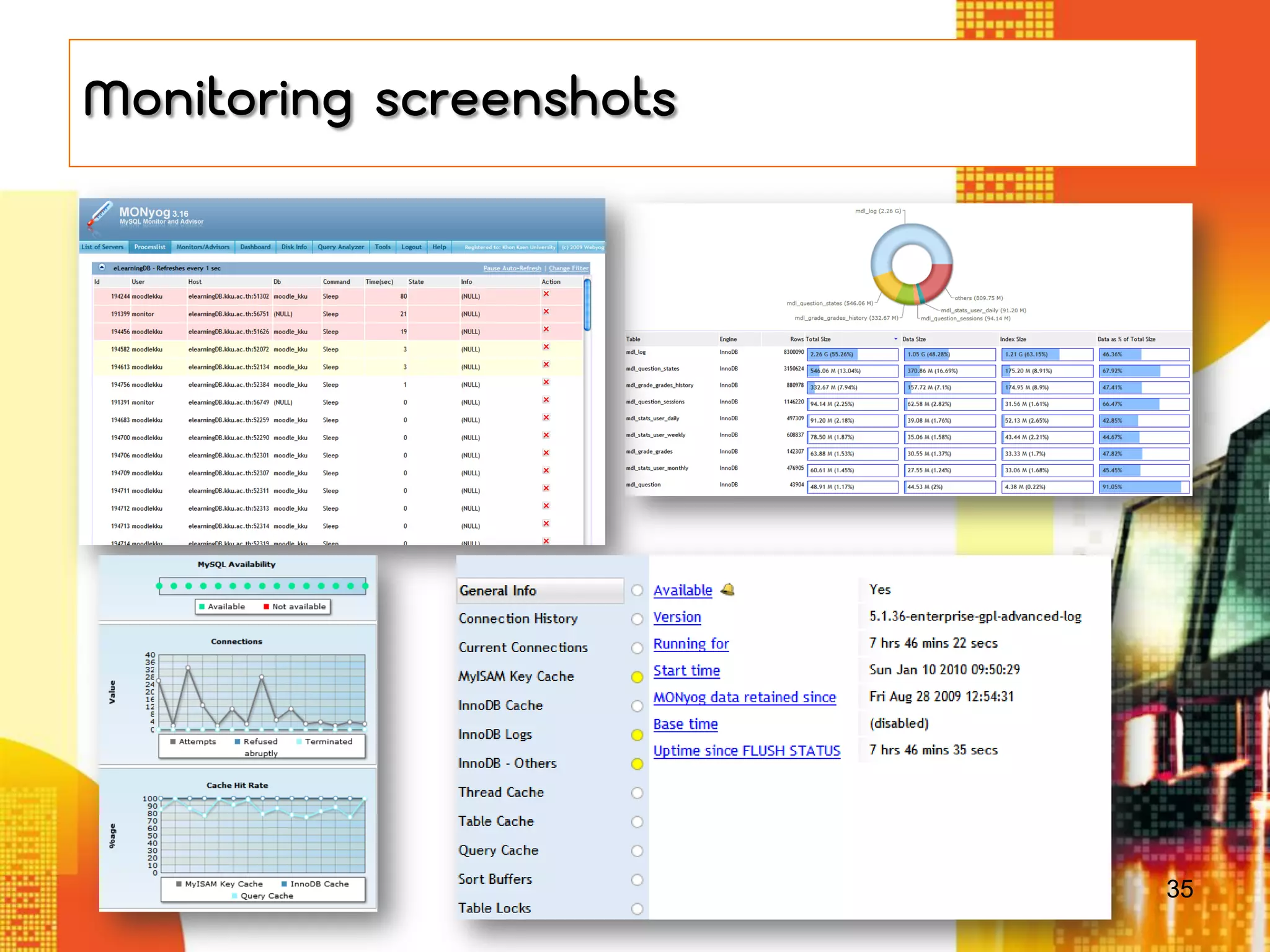Select the Connection History radio indicator

click(x=637, y=619)
